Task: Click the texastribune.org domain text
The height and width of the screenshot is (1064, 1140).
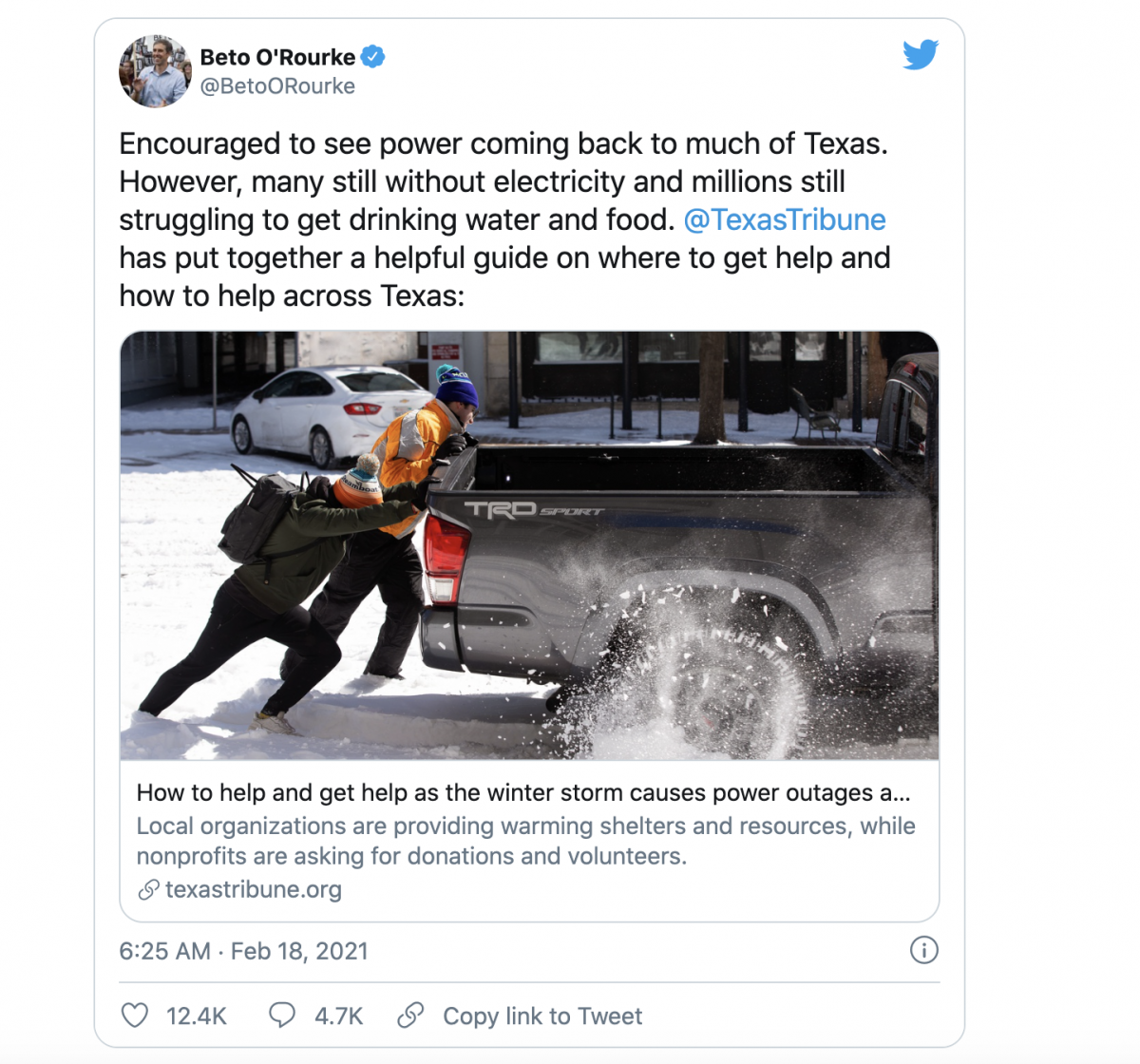Action: pyautogui.click(x=254, y=890)
